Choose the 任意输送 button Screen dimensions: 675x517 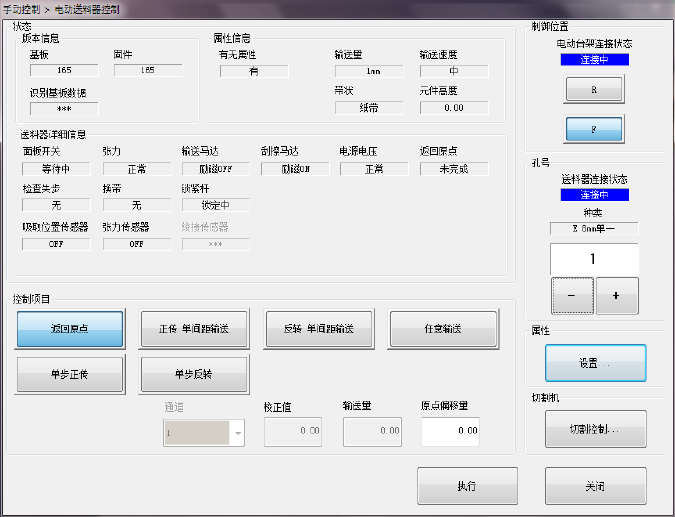443,329
